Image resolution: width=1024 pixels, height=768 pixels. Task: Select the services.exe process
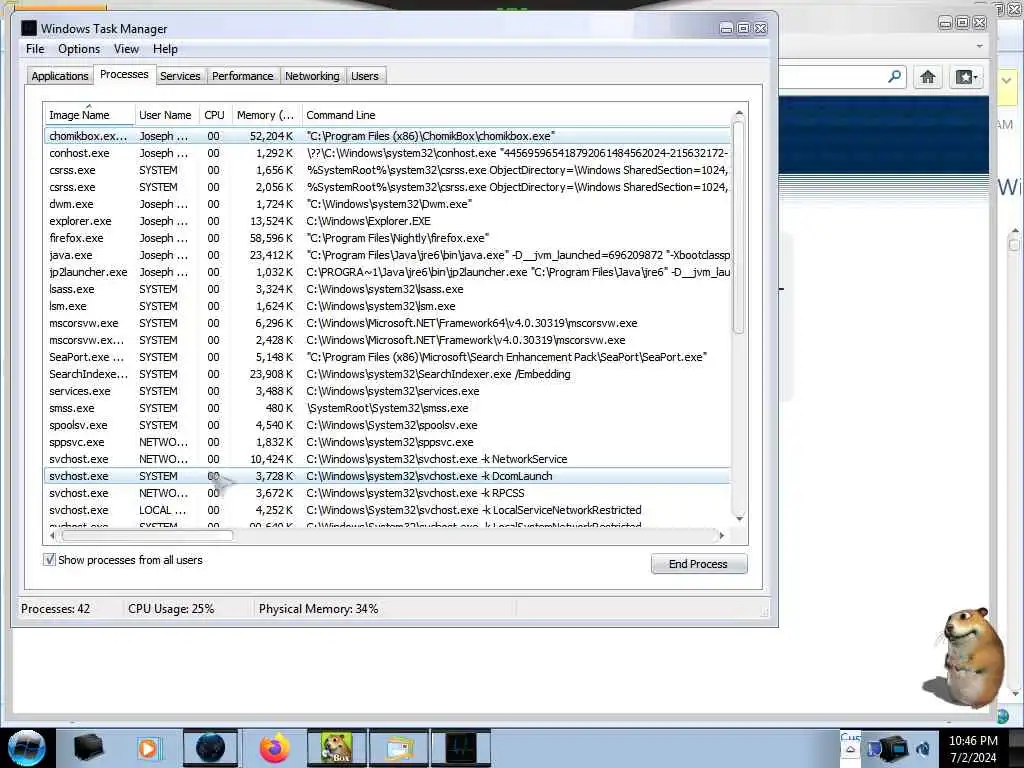[x=388, y=391]
